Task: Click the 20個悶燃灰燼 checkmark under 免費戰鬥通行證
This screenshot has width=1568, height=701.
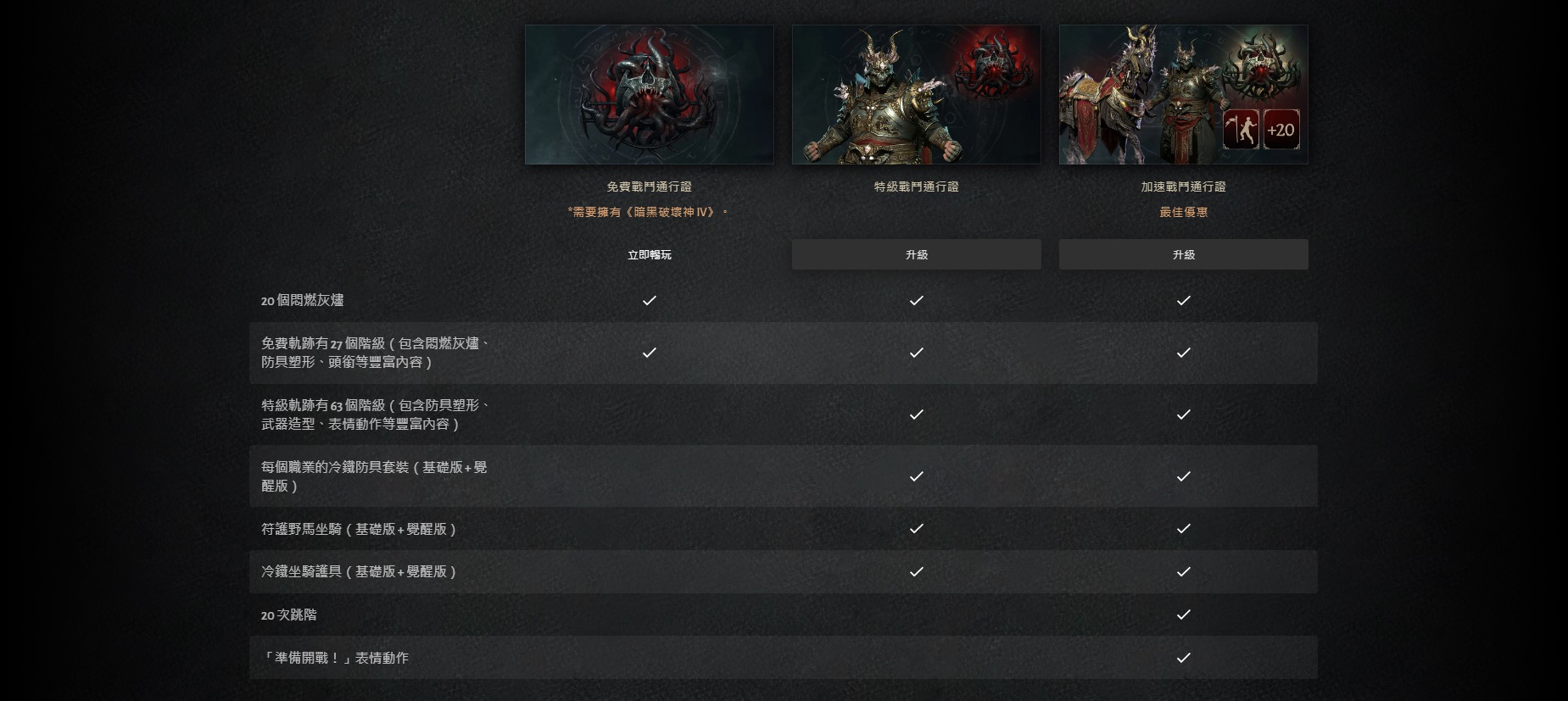Action: (650, 300)
